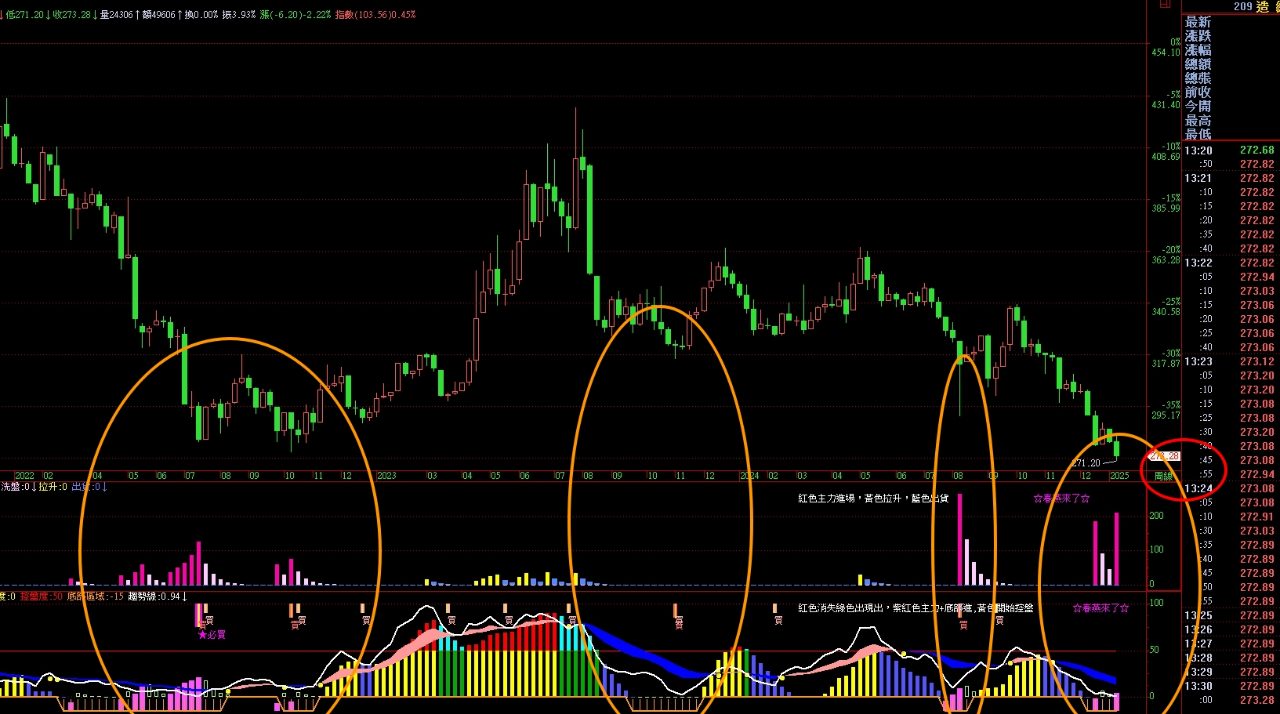Click the 底部區域:-15 indicator readout
The height and width of the screenshot is (714, 1280).
click(x=94, y=596)
